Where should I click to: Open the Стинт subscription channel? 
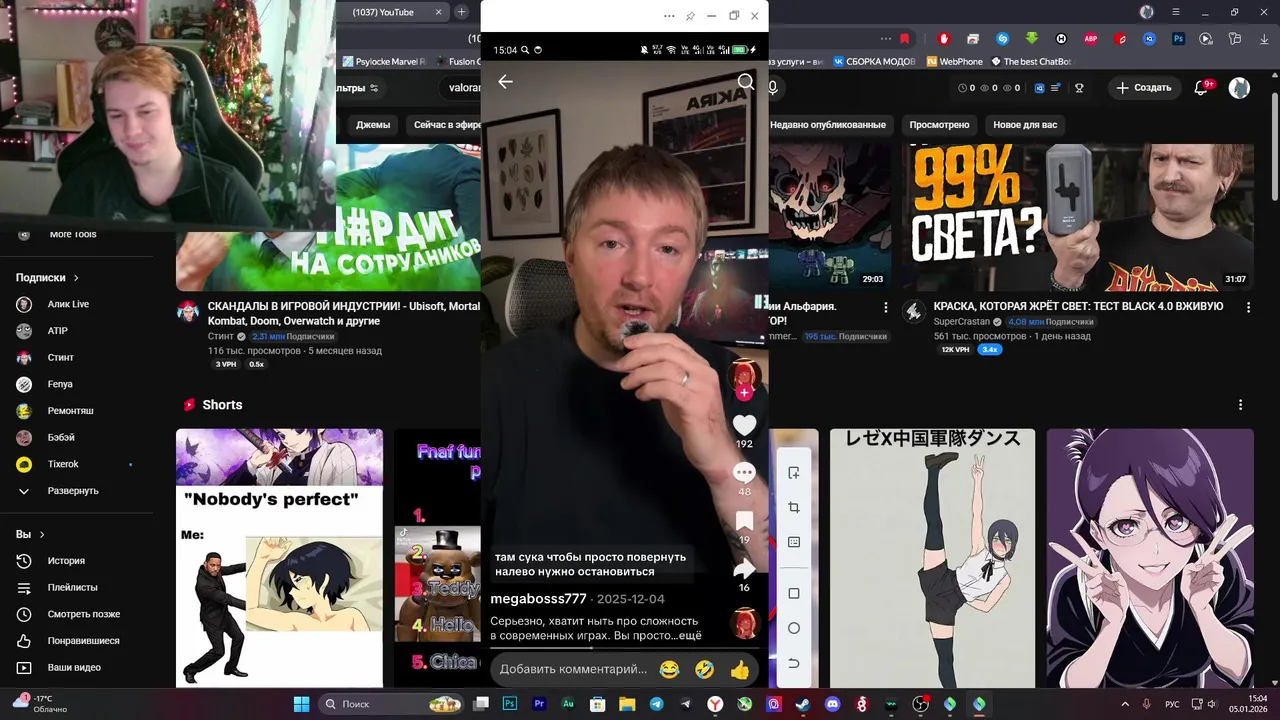(60, 358)
